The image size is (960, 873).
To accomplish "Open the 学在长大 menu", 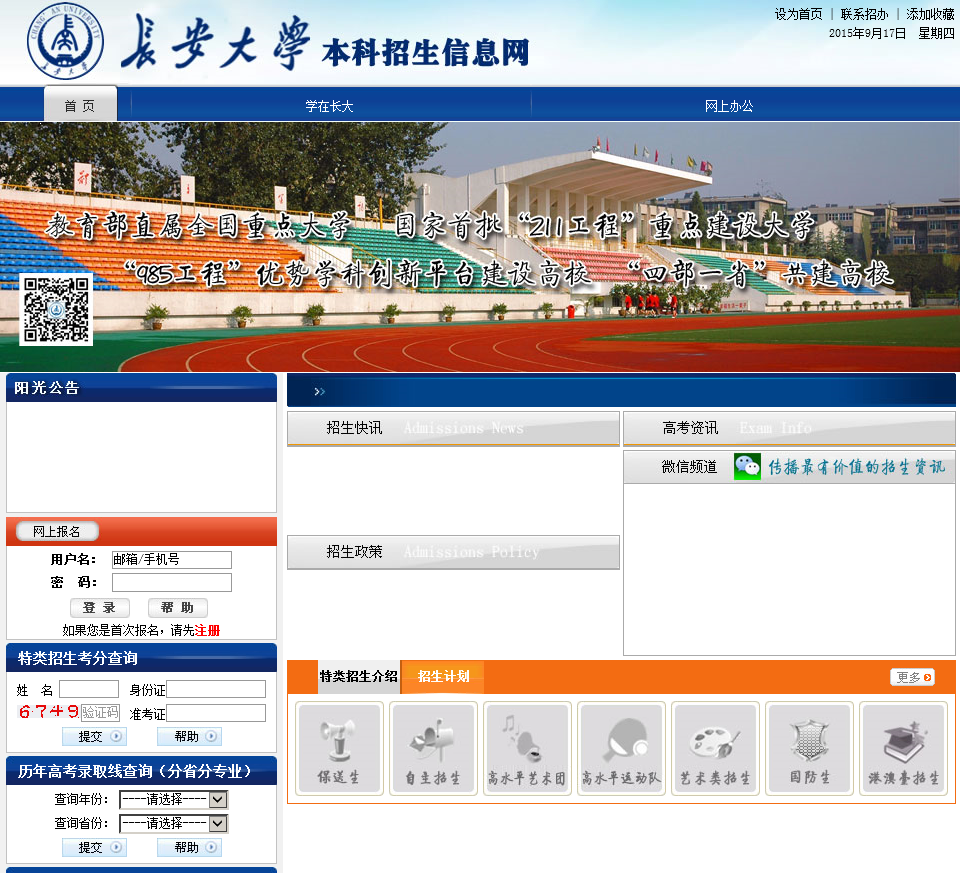I will tap(329, 106).
